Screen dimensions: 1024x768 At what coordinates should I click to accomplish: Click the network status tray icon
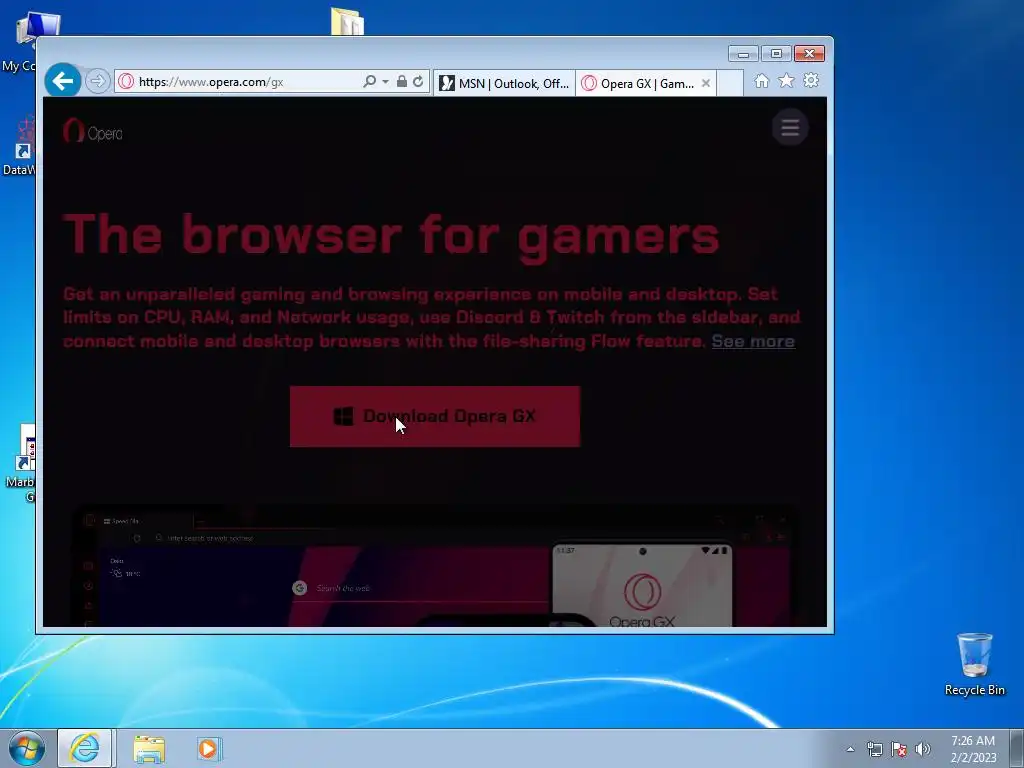[x=874, y=749]
